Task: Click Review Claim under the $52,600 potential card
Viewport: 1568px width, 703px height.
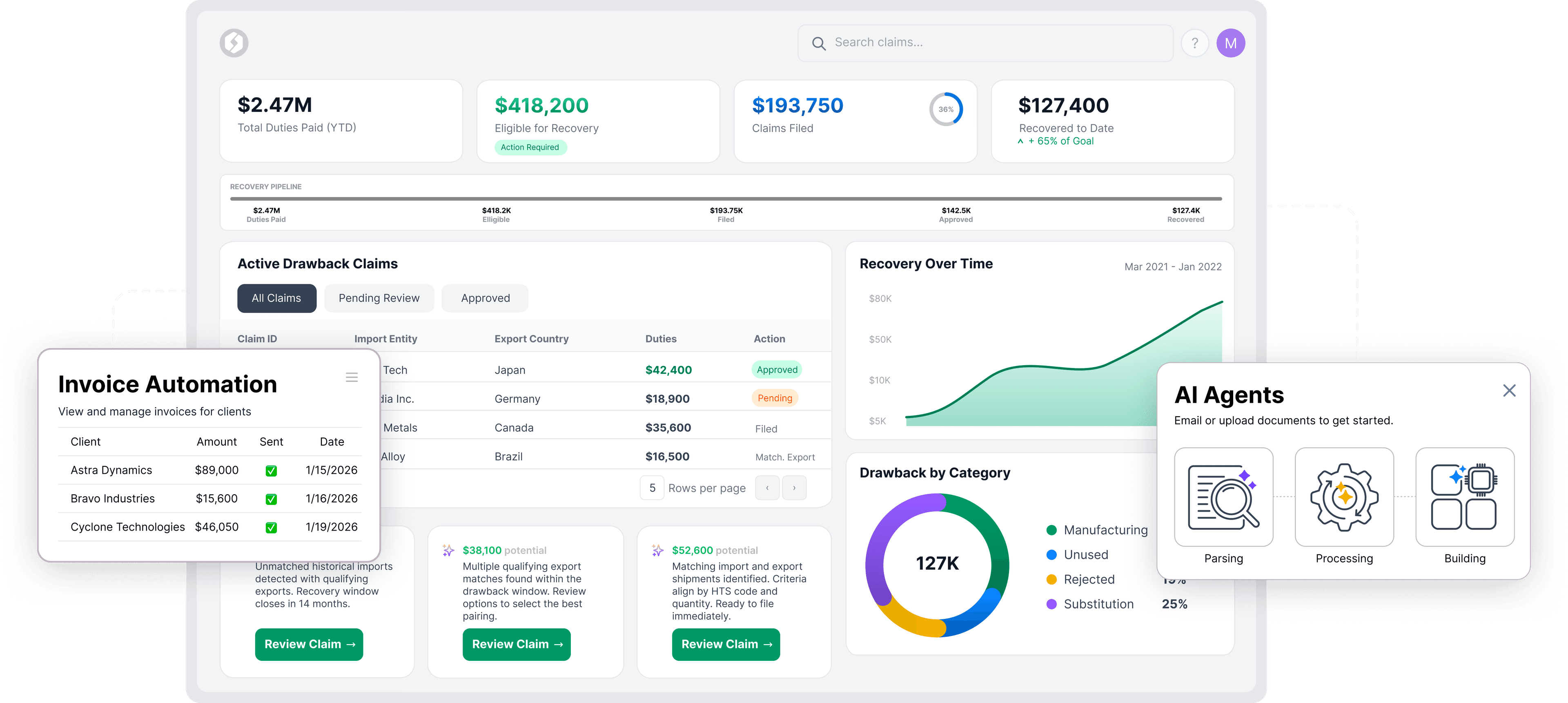Action: click(x=726, y=644)
